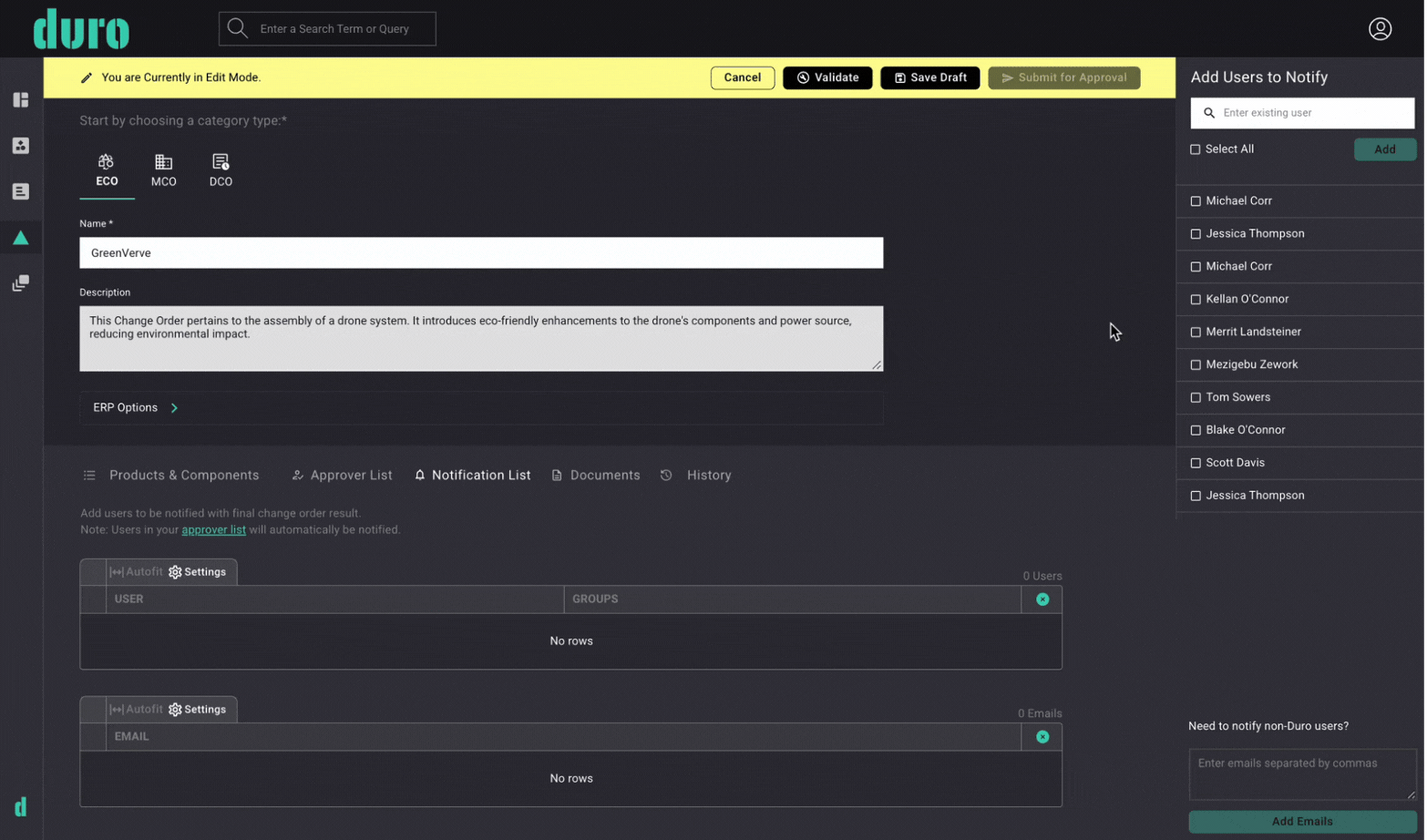Check Kellan O'Connor user
Viewport: 1427px width, 840px height.
tap(1197, 300)
